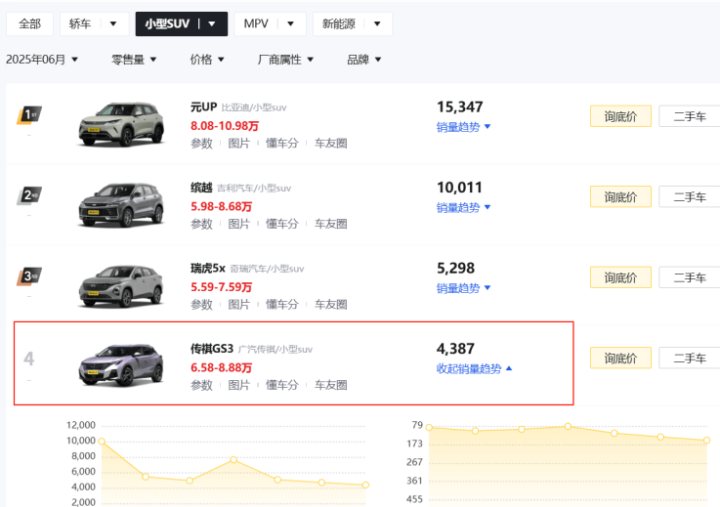Screen dimensions: 720x507
Task: Open 车友圈 for 传祺GS3
Action: click(x=331, y=385)
